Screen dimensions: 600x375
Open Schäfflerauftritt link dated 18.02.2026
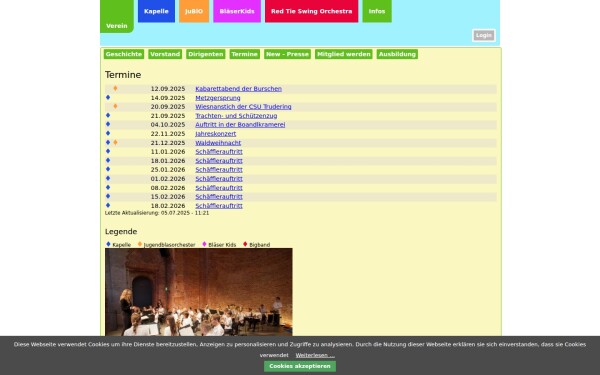219,206
